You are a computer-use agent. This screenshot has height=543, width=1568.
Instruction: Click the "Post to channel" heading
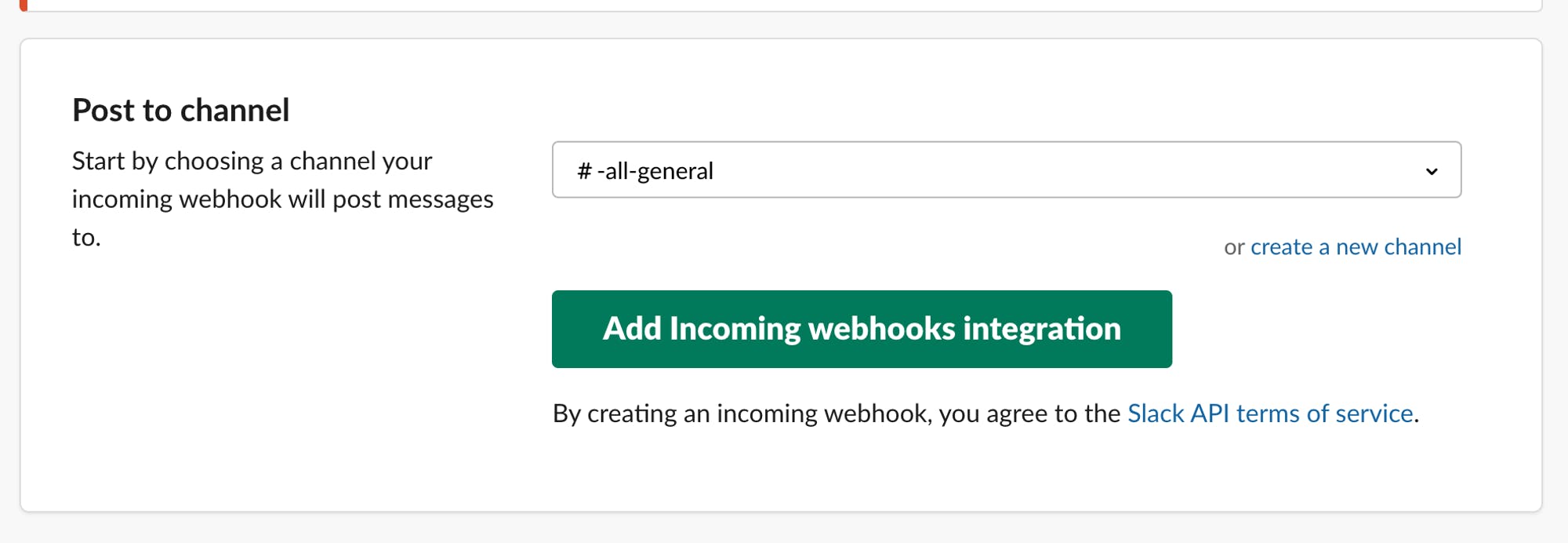181,111
